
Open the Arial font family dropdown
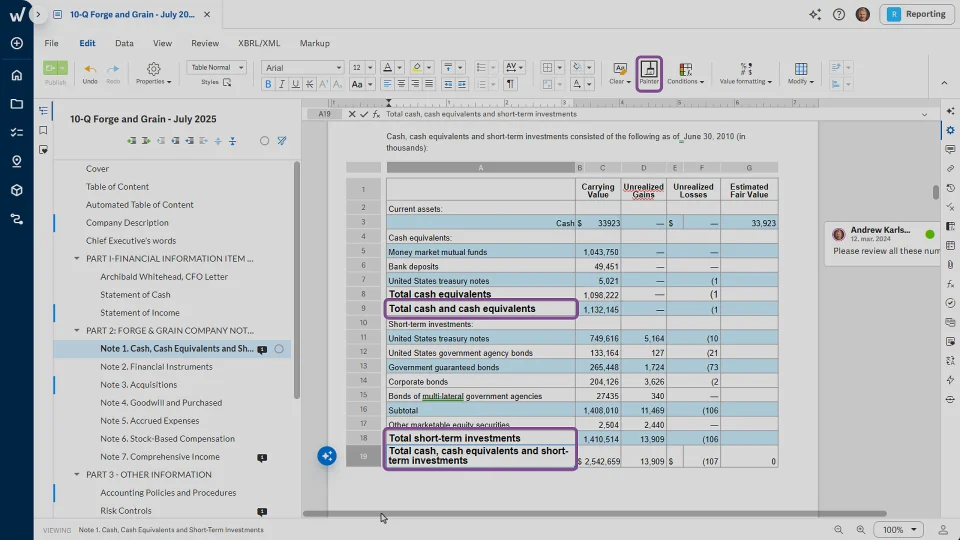(303, 67)
